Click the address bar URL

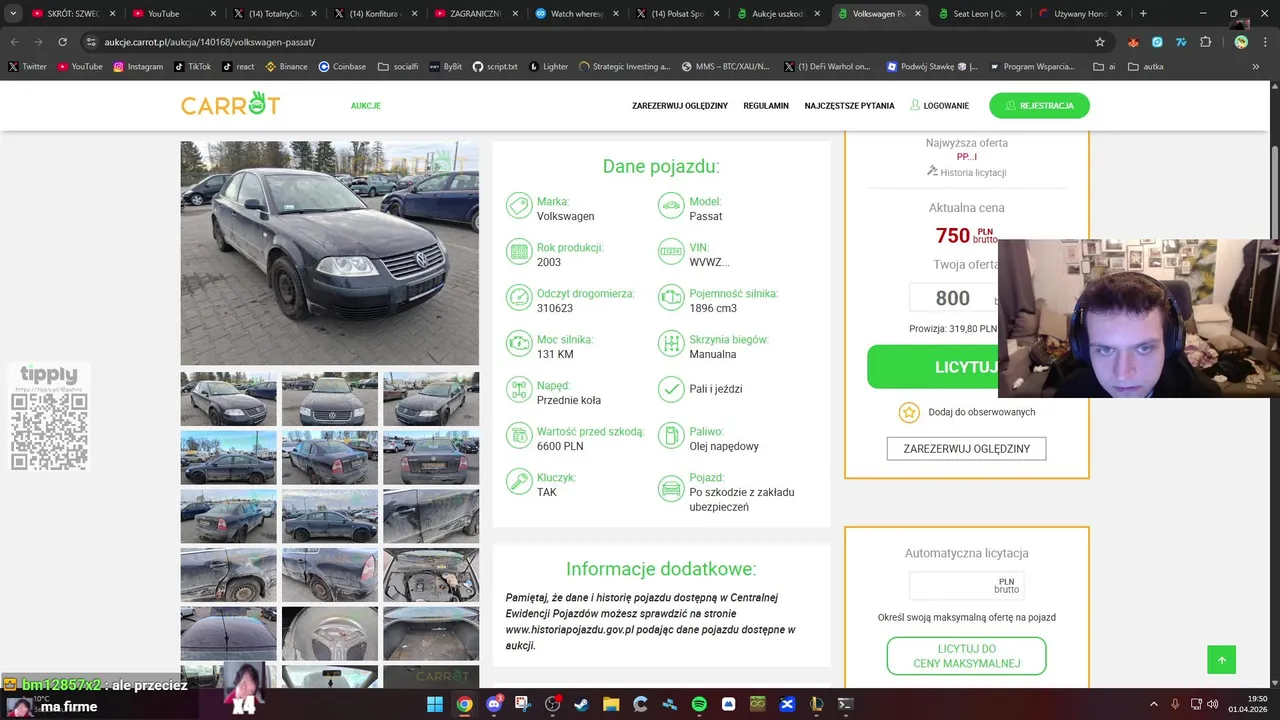pyautogui.click(x=209, y=42)
